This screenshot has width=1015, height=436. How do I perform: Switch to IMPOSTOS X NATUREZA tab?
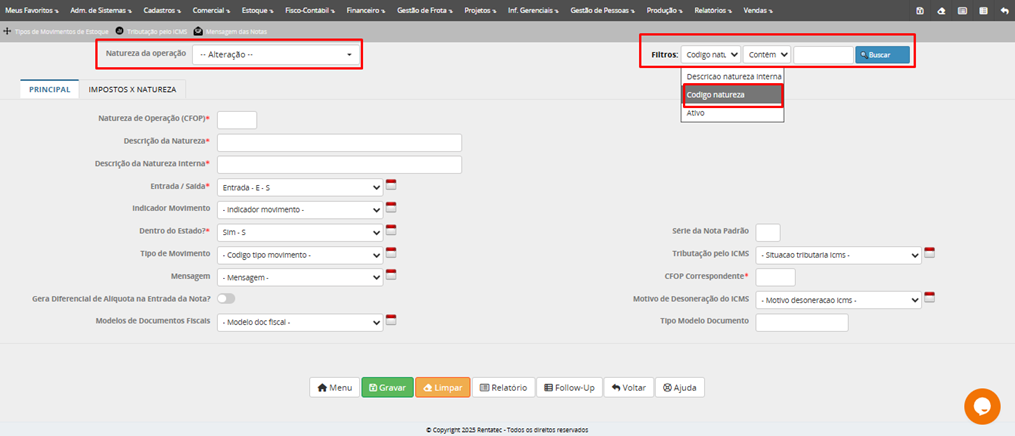(x=132, y=89)
